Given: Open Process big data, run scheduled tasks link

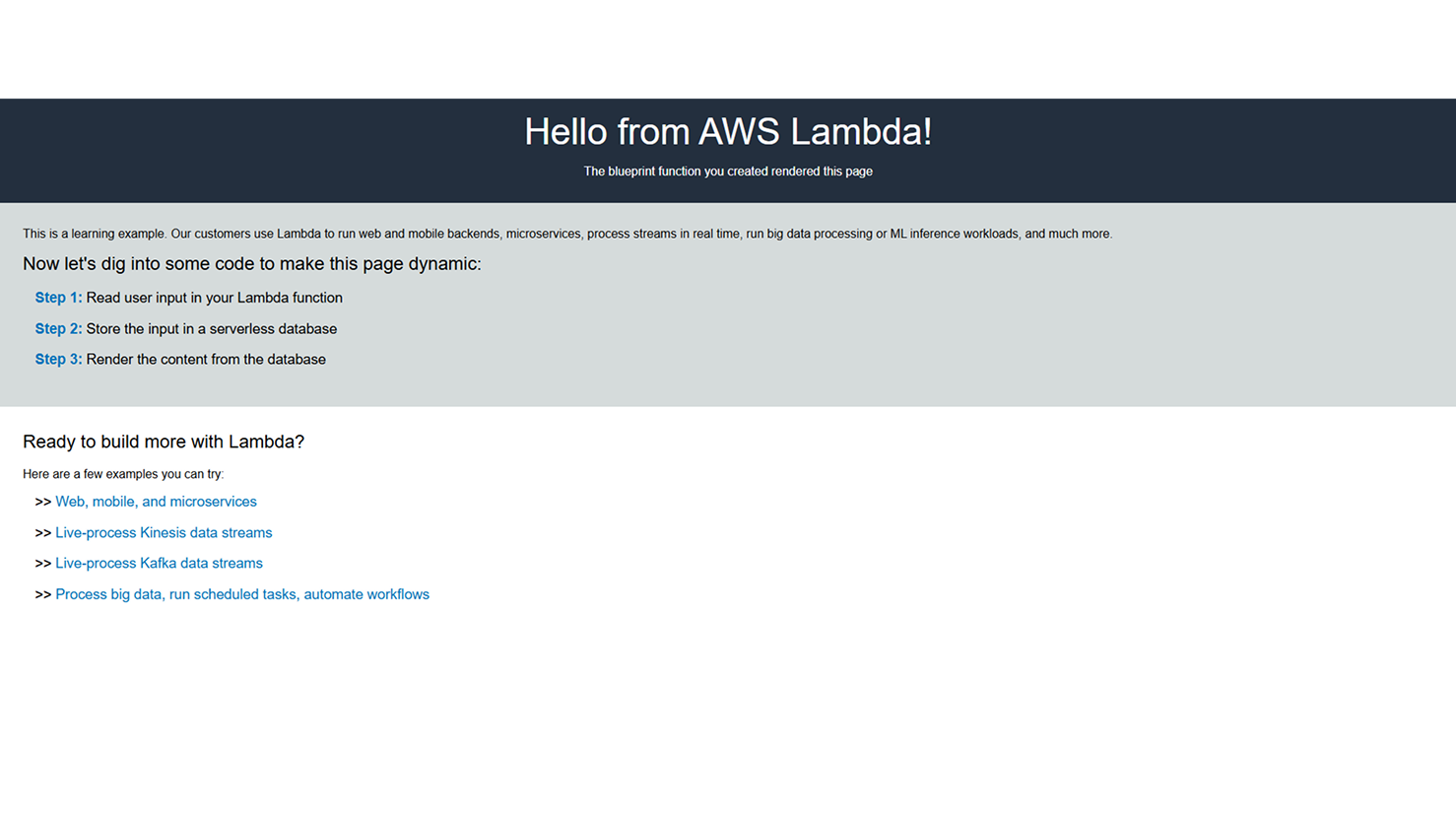Looking at the screenshot, I should (242, 594).
